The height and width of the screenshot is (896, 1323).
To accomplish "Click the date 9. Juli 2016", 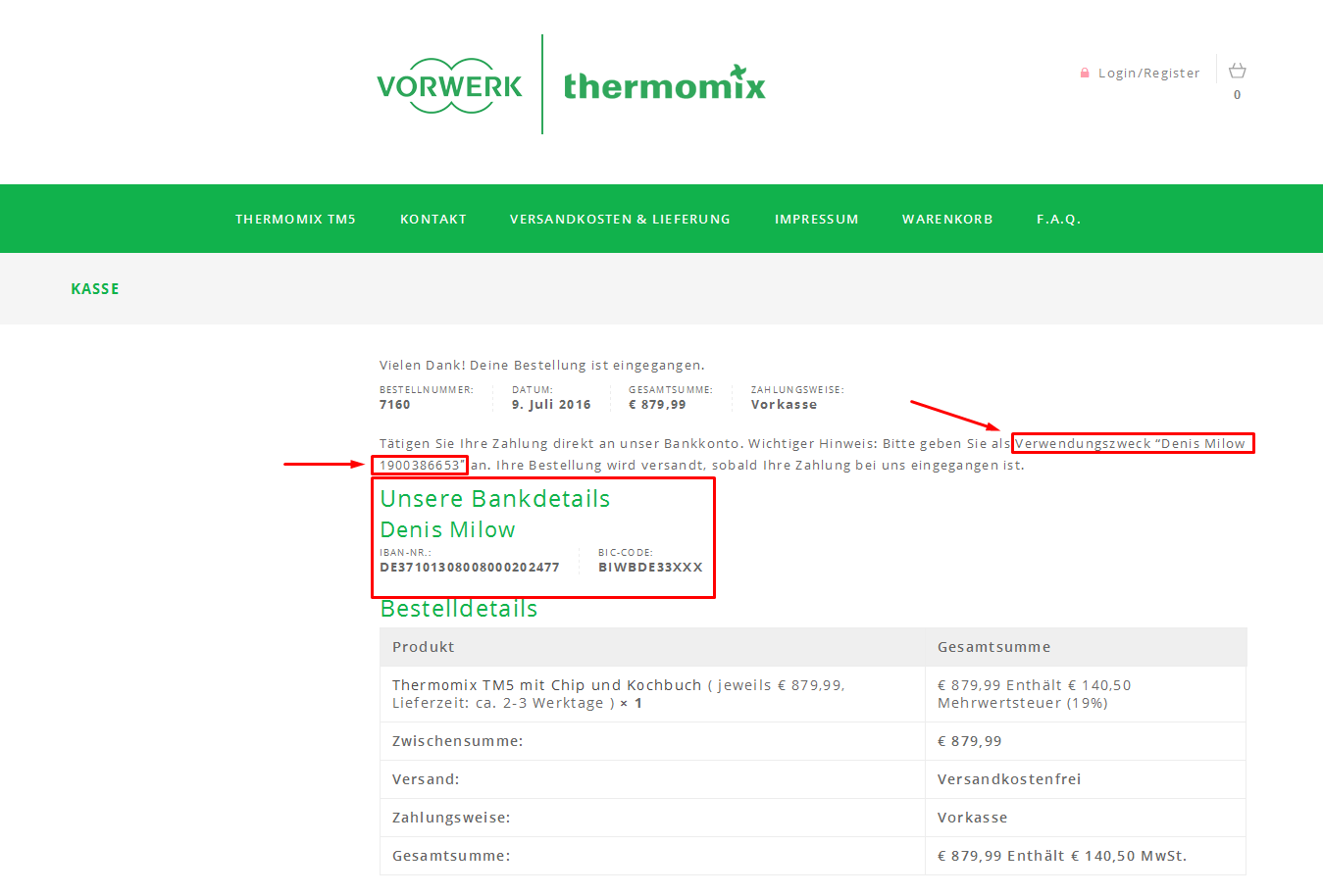I will point(551,405).
